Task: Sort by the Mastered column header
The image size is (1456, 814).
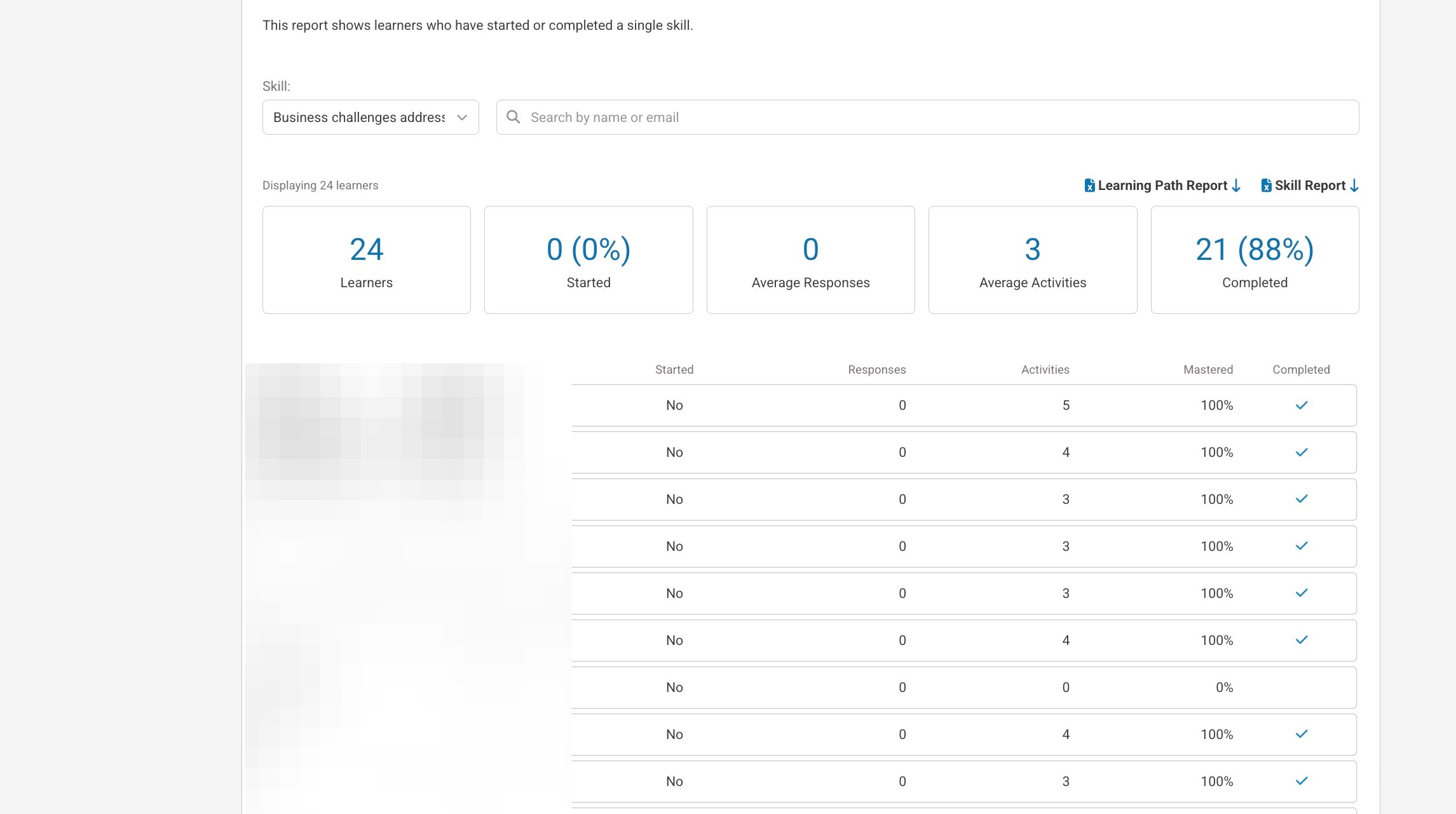Action: point(1208,370)
